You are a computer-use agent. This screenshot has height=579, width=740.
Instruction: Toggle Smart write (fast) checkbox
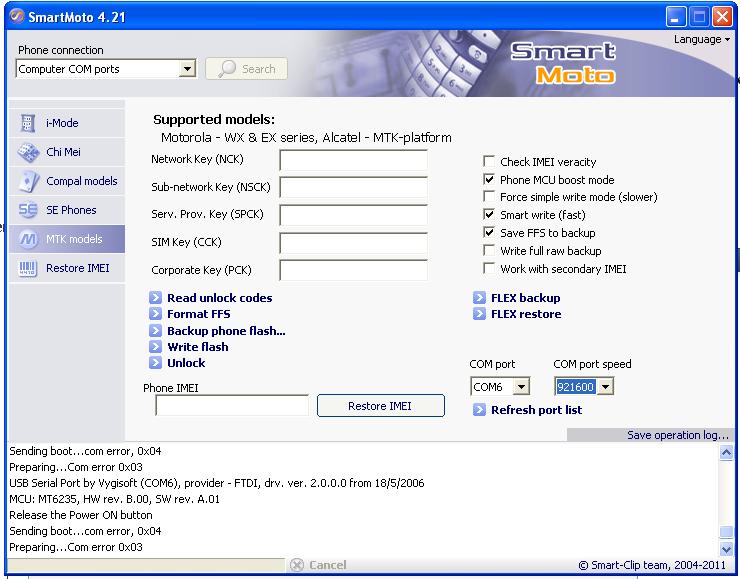[489, 215]
